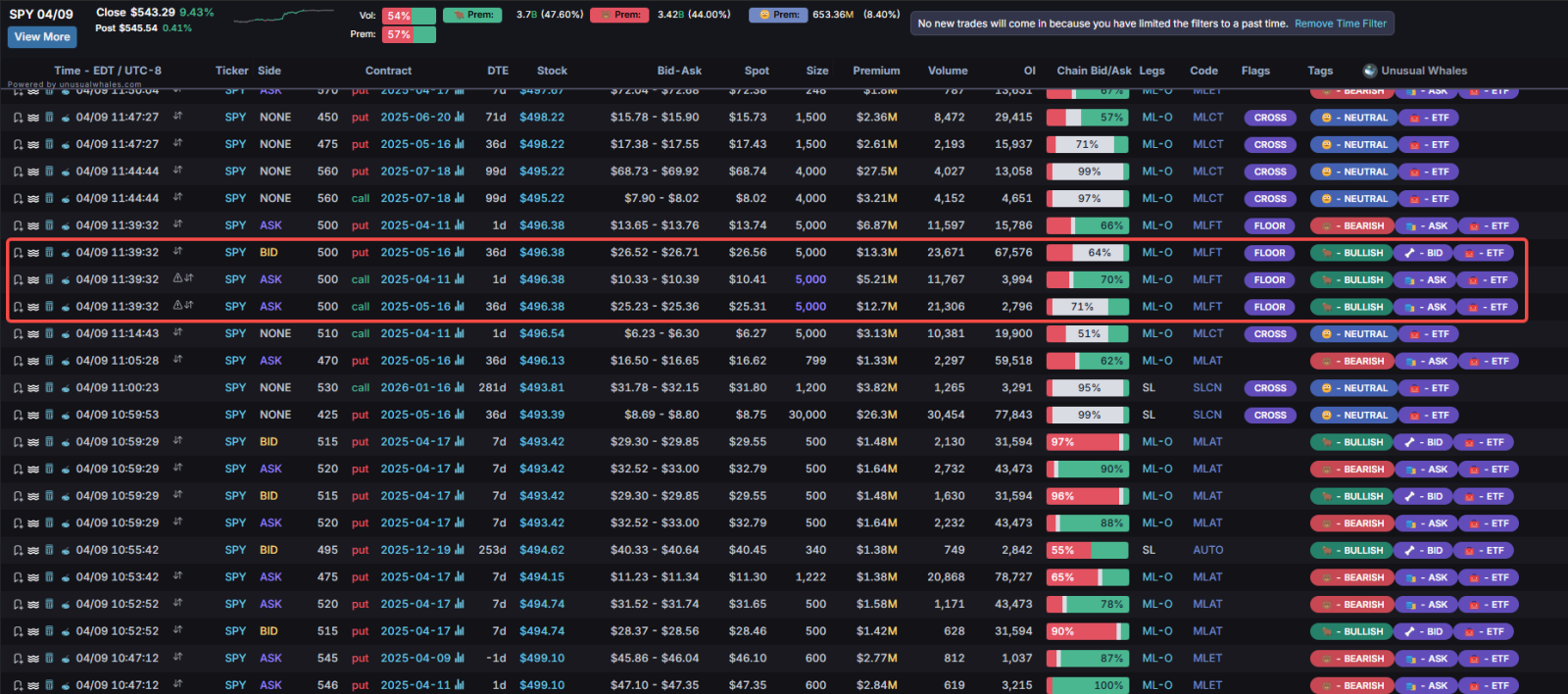This screenshot has height=694, width=1568.
Task: Click the bookmark icon on the 530 call row
Action: coord(18,388)
